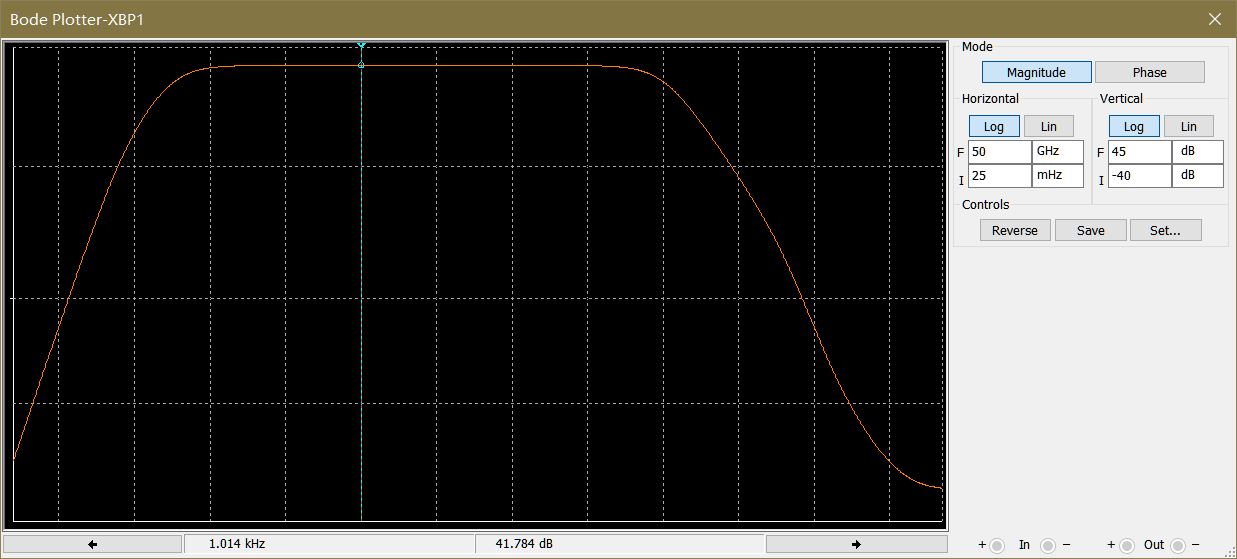Open the Set... dialog
The width and height of the screenshot is (1237, 559).
click(1166, 230)
